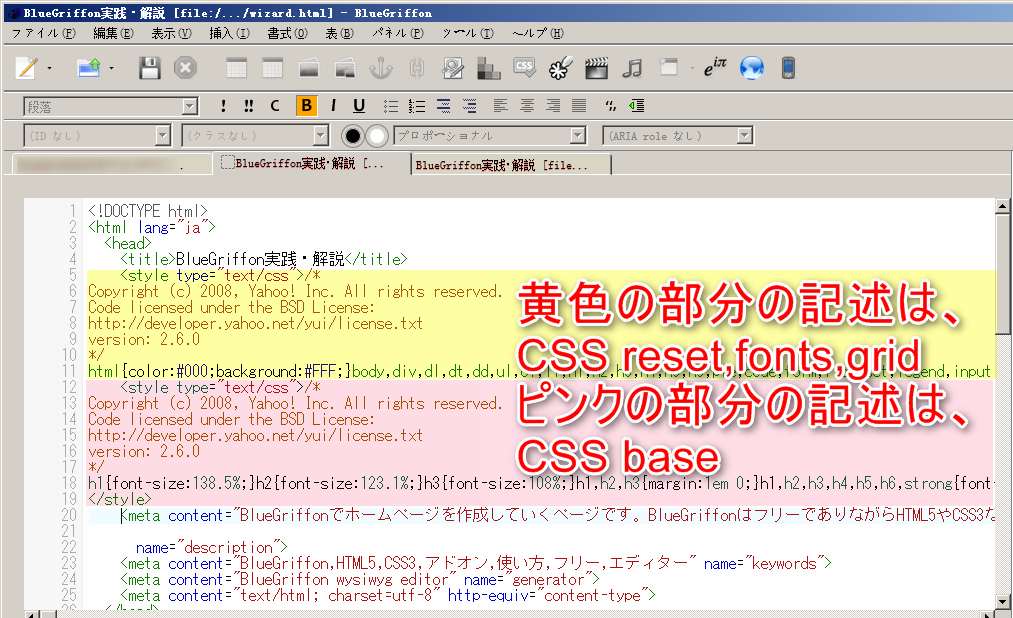This screenshot has width=1013, height=618.
Task: Click the mobile phone icon
Action: [788, 68]
